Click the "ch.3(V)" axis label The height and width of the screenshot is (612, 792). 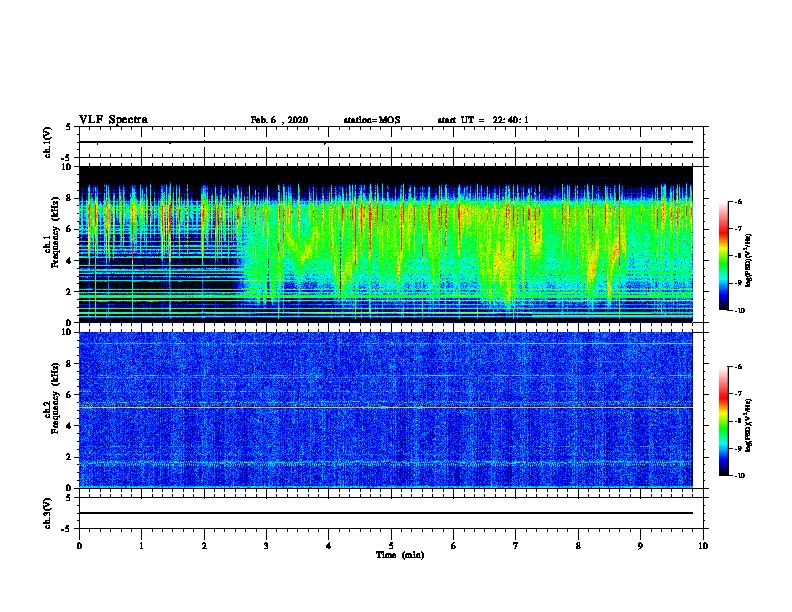pyautogui.click(x=48, y=513)
